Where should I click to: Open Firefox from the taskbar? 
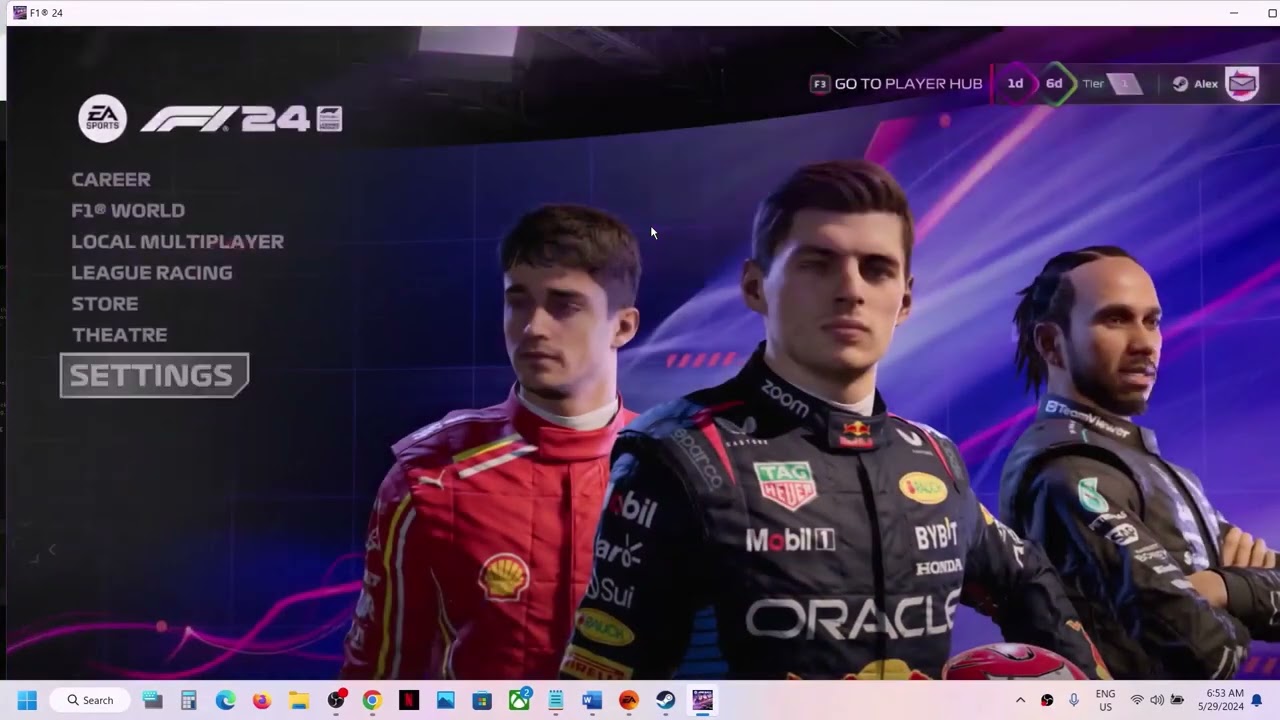click(262, 700)
